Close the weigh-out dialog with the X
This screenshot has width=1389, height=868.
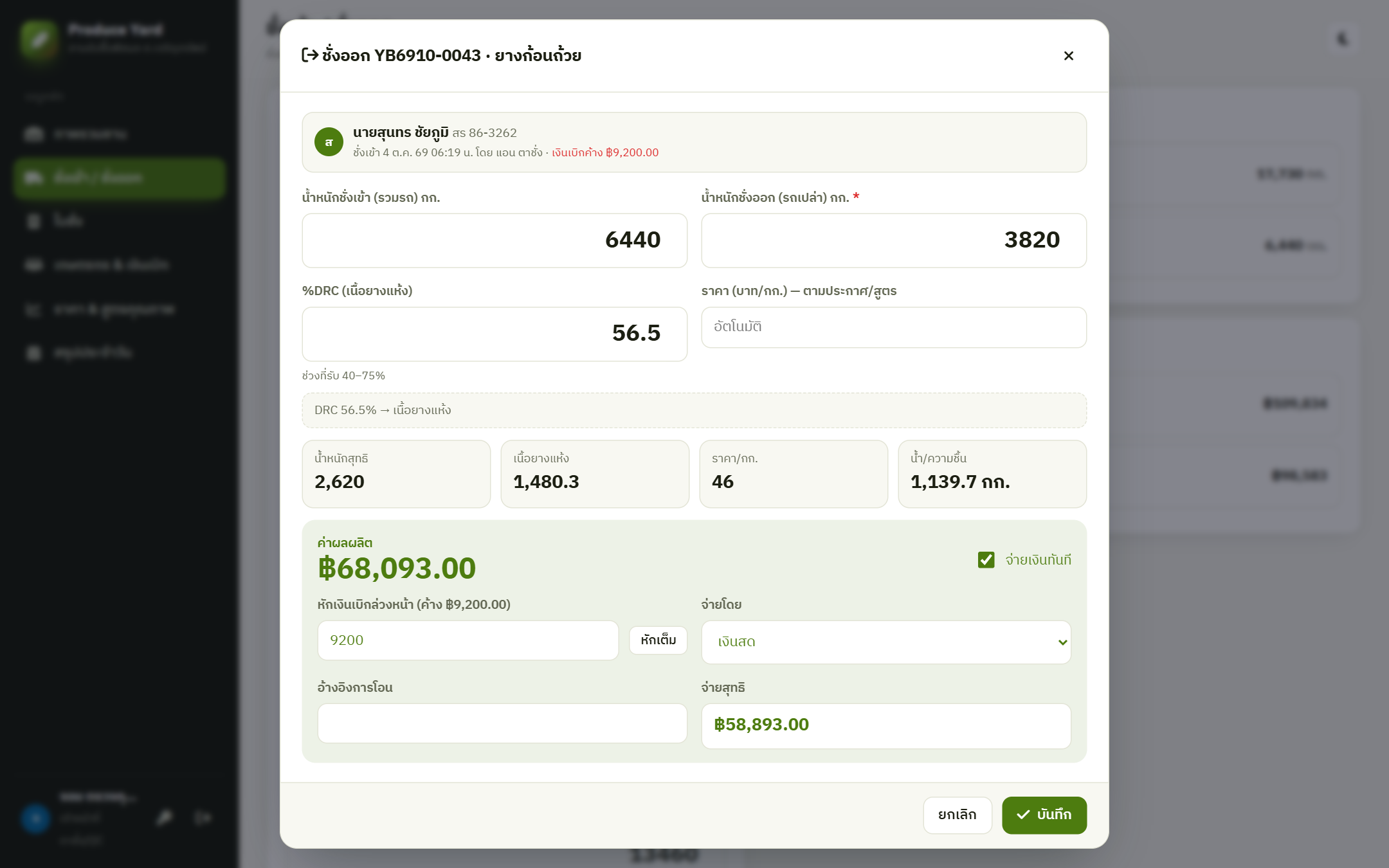pyautogui.click(x=1068, y=56)
